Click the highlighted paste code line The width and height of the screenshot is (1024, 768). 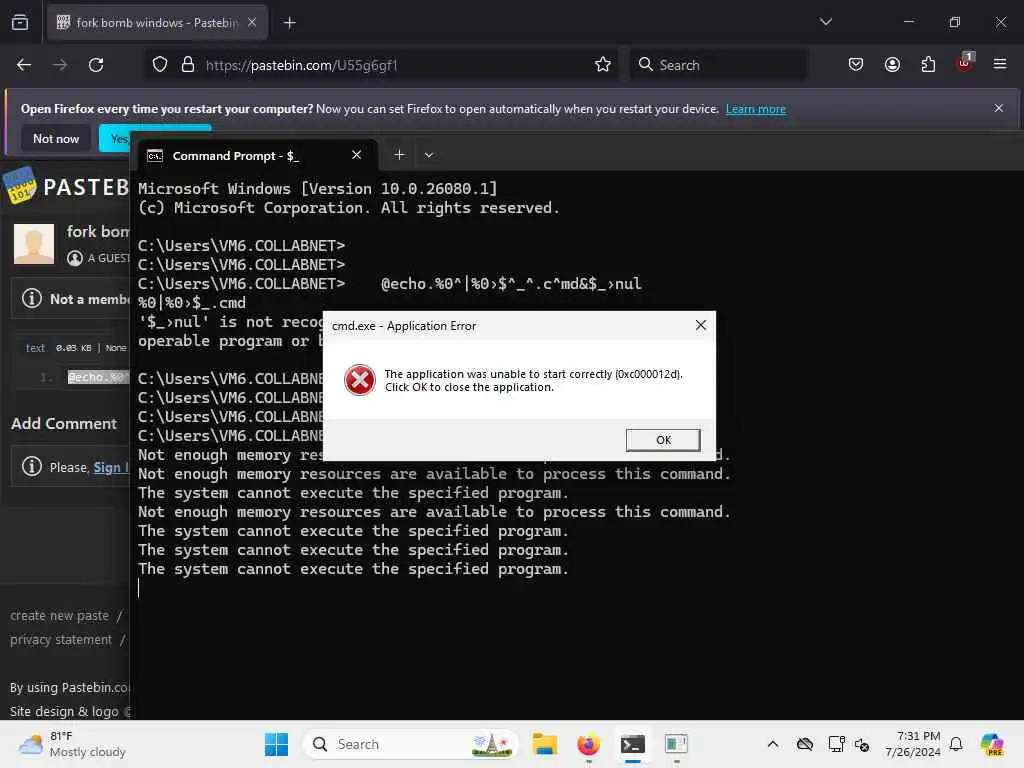tap(98, 377)
